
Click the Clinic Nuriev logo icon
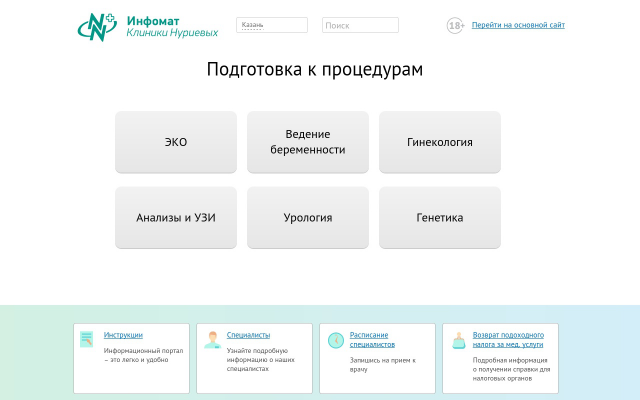pos(97,27)
